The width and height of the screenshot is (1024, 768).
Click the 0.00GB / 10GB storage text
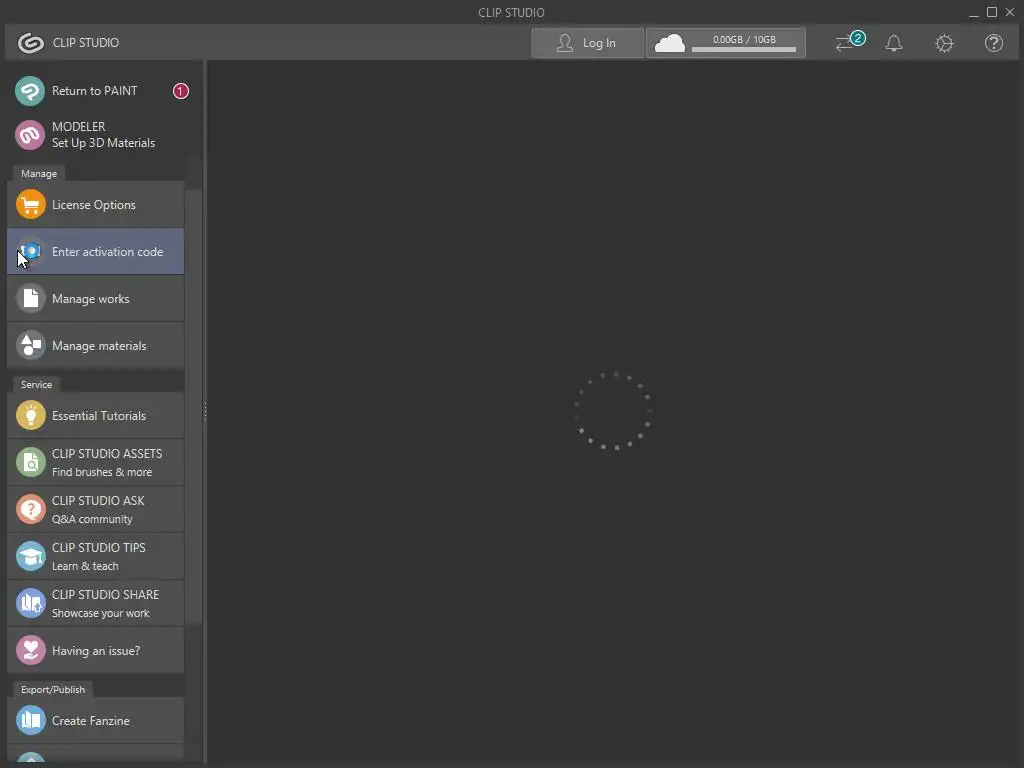[744, 40]
